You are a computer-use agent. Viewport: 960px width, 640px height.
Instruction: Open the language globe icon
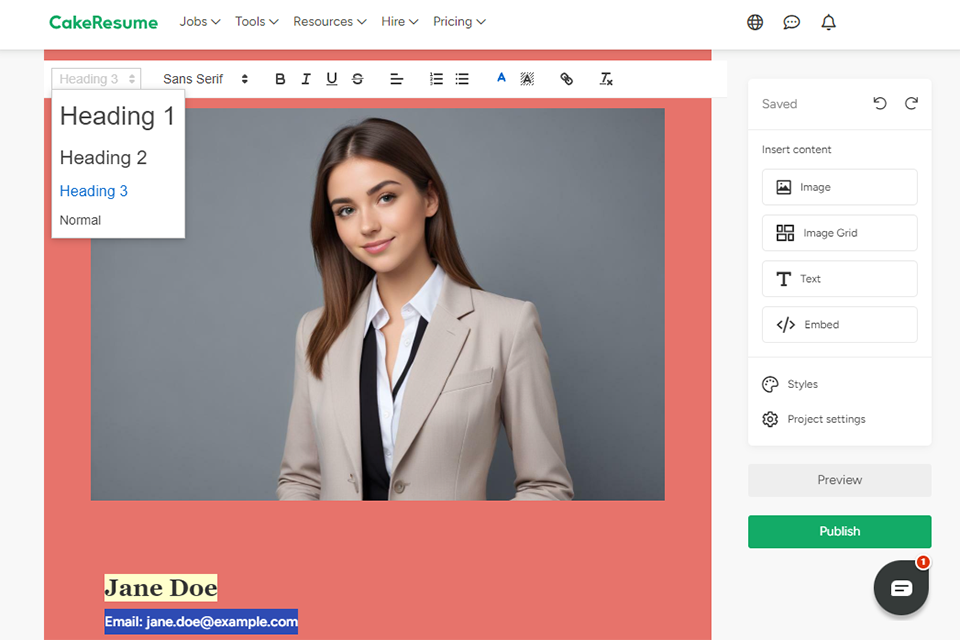(755, 22)
